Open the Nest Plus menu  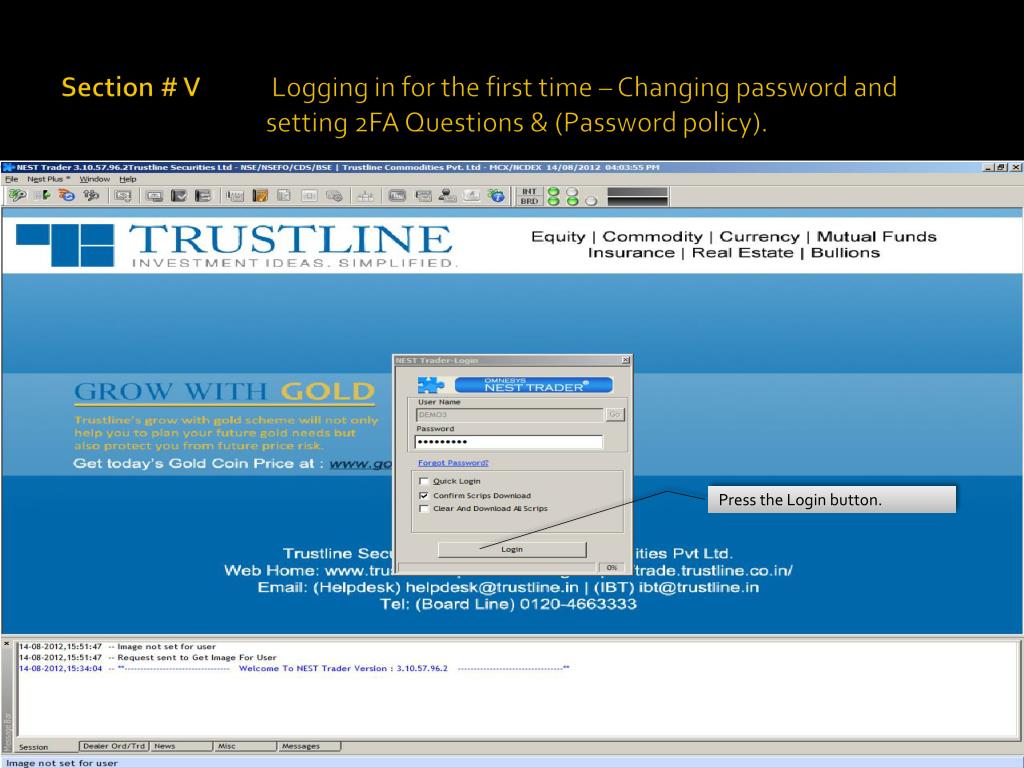48,179
